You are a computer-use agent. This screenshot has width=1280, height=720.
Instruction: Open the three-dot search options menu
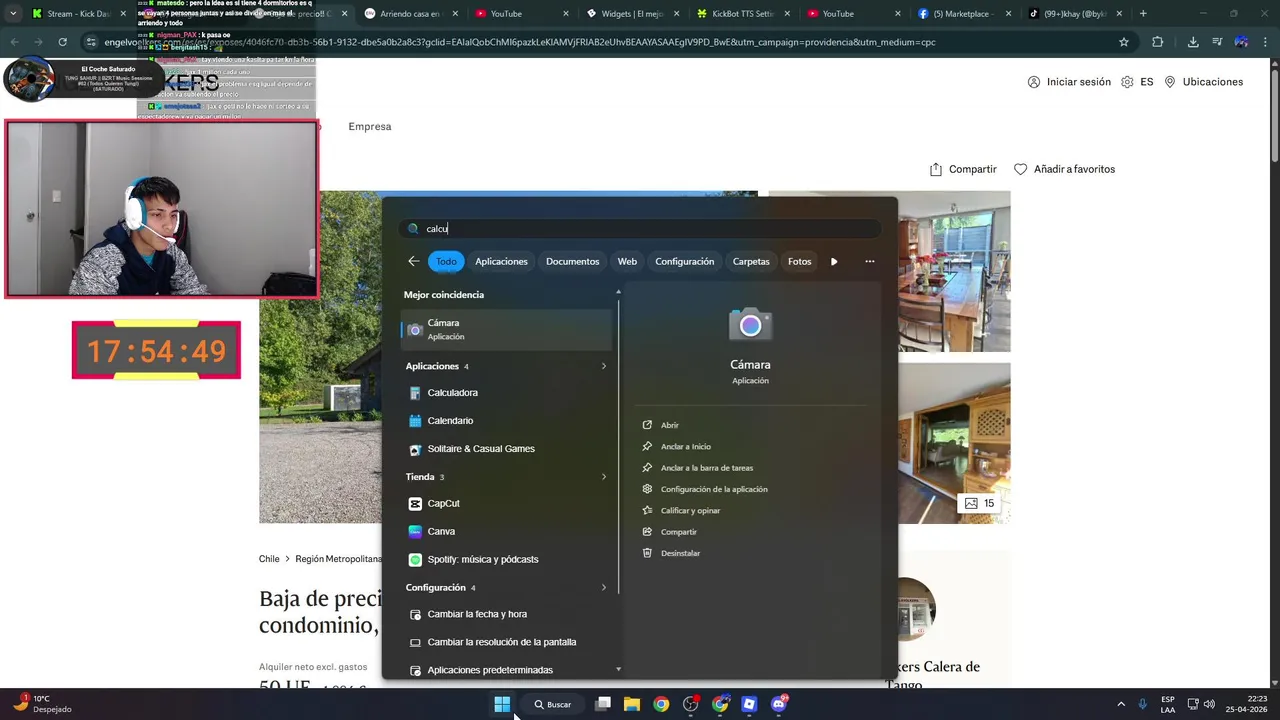pos(869,262)
